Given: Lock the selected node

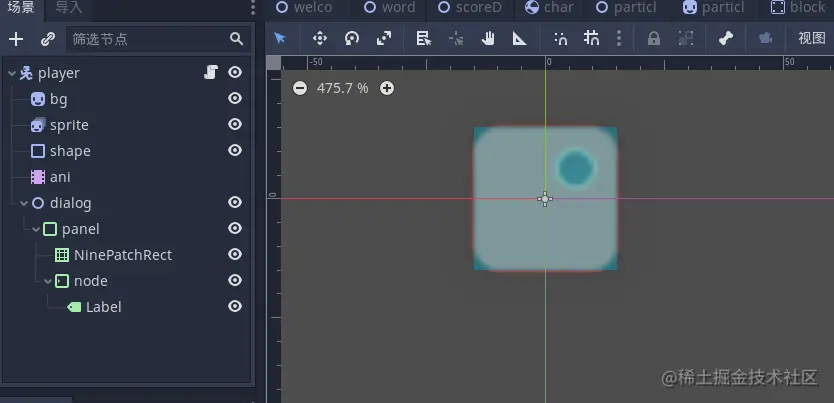Looking at the screenshot, I should (654, 38).
